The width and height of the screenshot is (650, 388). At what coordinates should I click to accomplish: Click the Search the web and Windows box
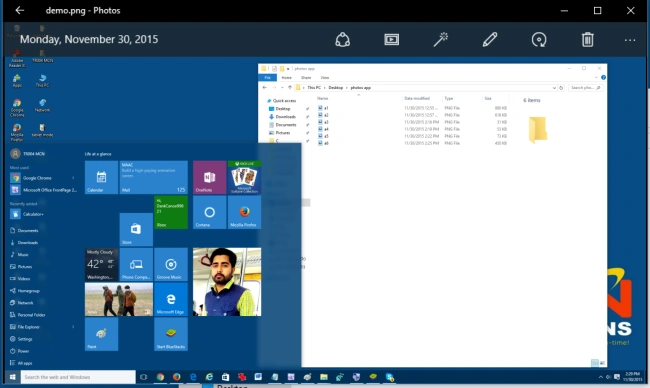pyautogui.click(x=78, y=377)
